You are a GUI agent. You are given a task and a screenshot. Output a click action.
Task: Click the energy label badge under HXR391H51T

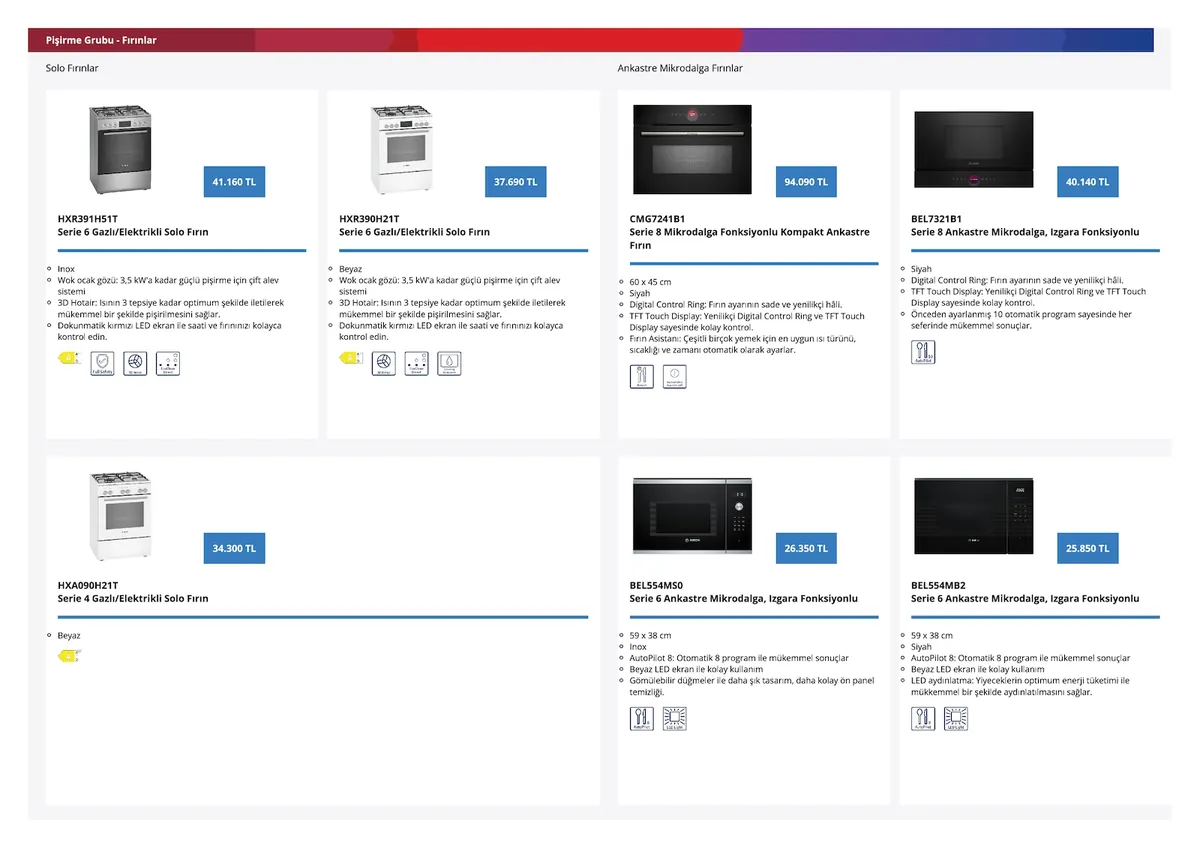pyautogui.click(x=68, y=358)
